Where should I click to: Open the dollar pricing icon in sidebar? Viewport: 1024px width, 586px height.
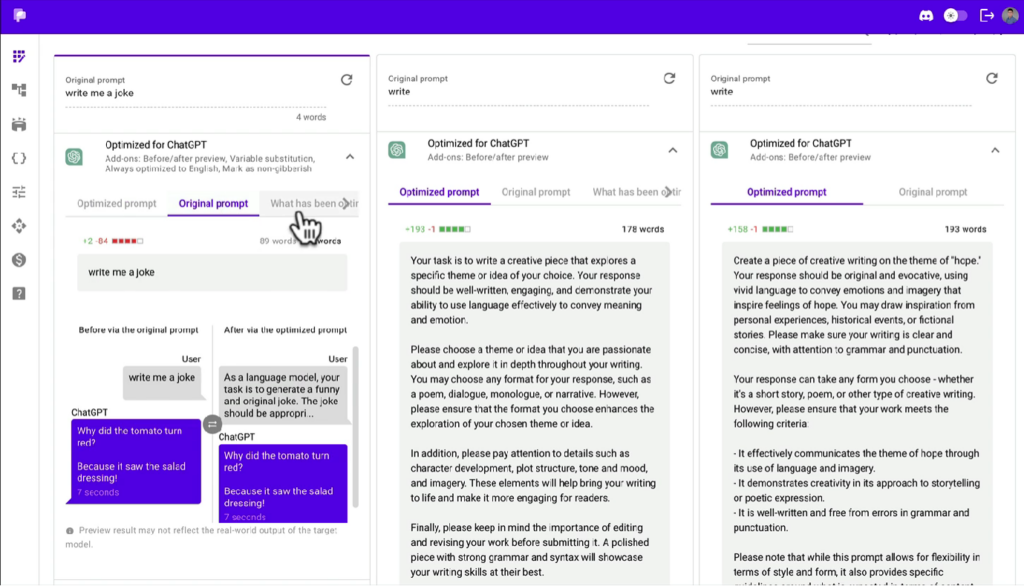click(18, 258)
